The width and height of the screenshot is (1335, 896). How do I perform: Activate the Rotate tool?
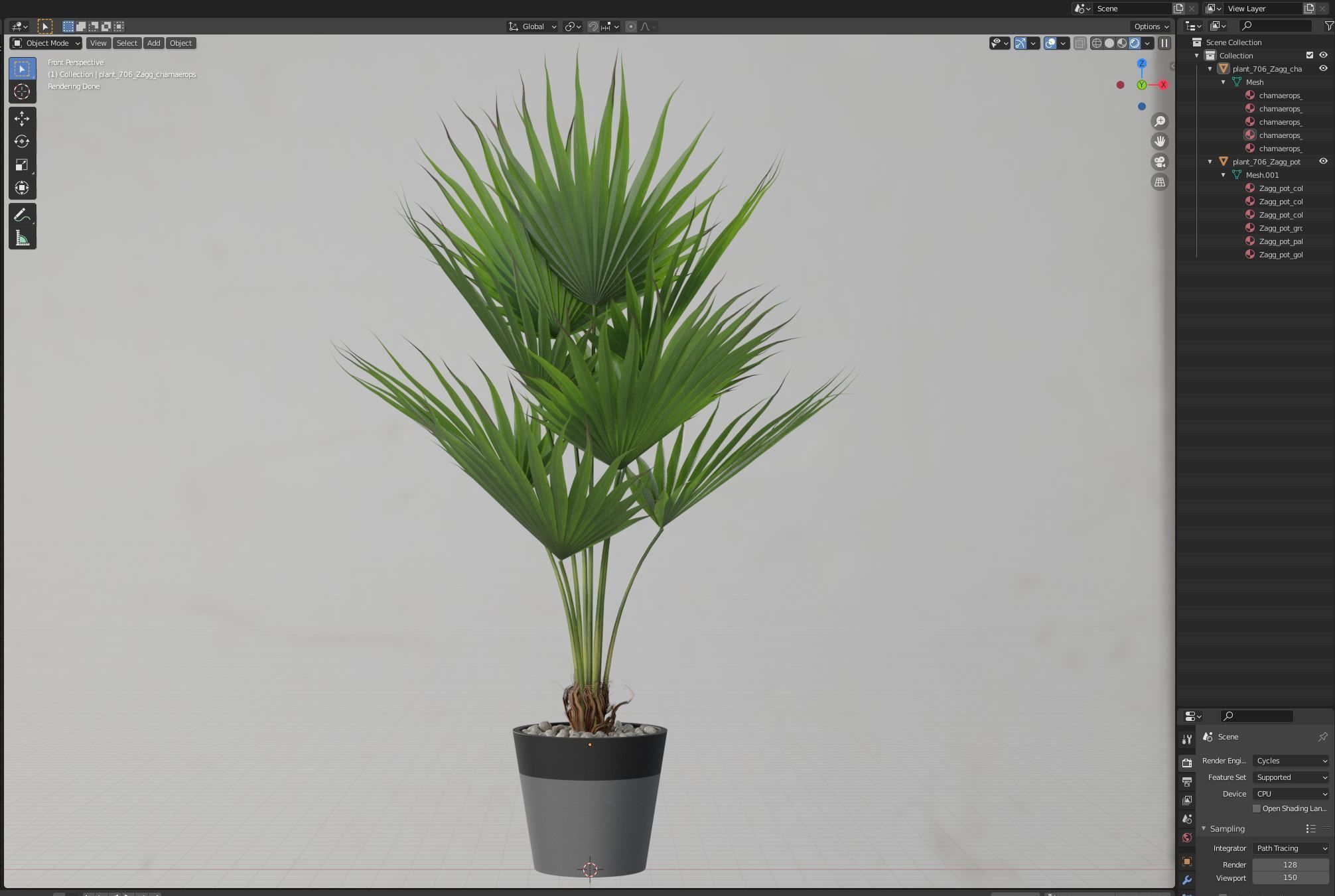[x=22, y=141]
